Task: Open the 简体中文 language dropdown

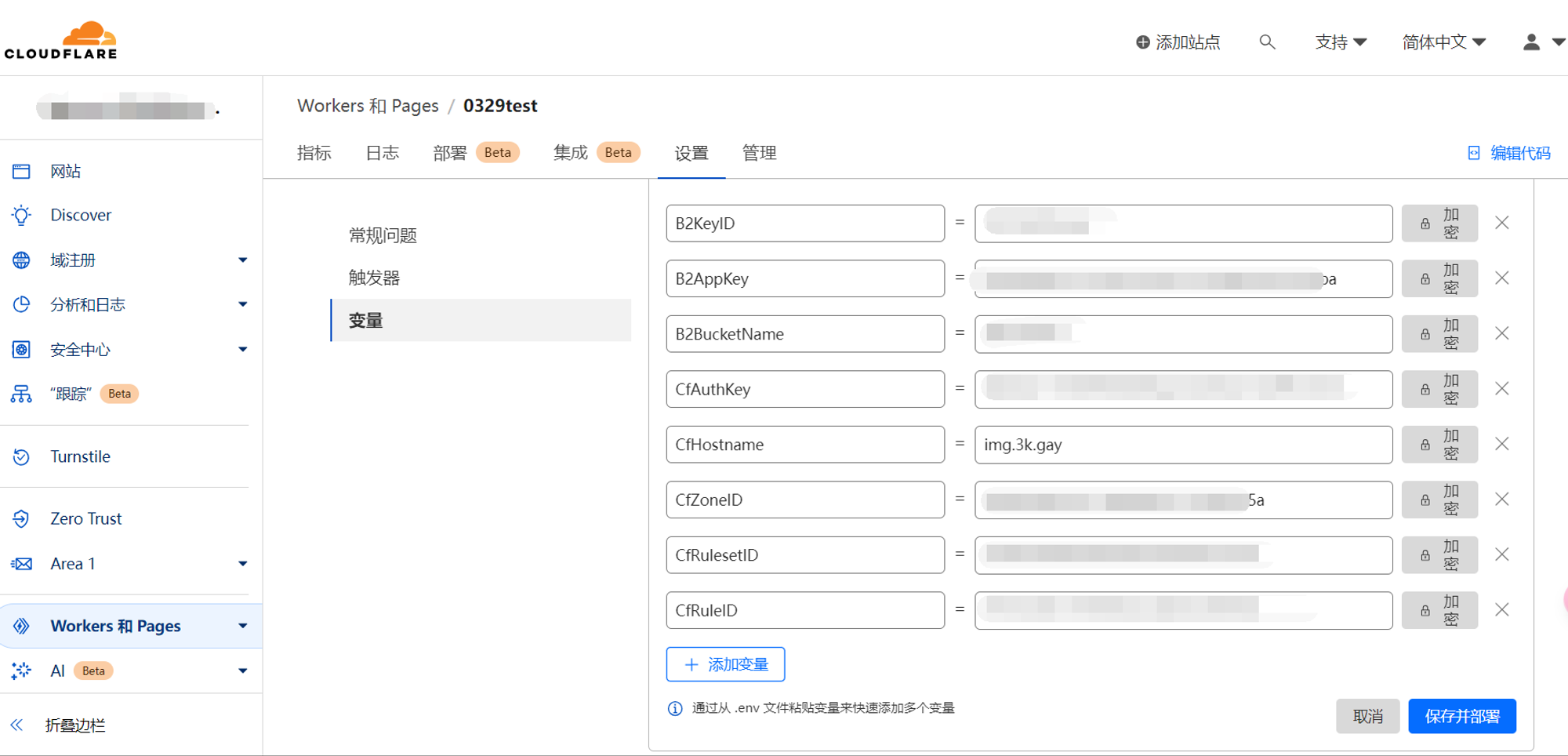Action: coord(1444,42)
